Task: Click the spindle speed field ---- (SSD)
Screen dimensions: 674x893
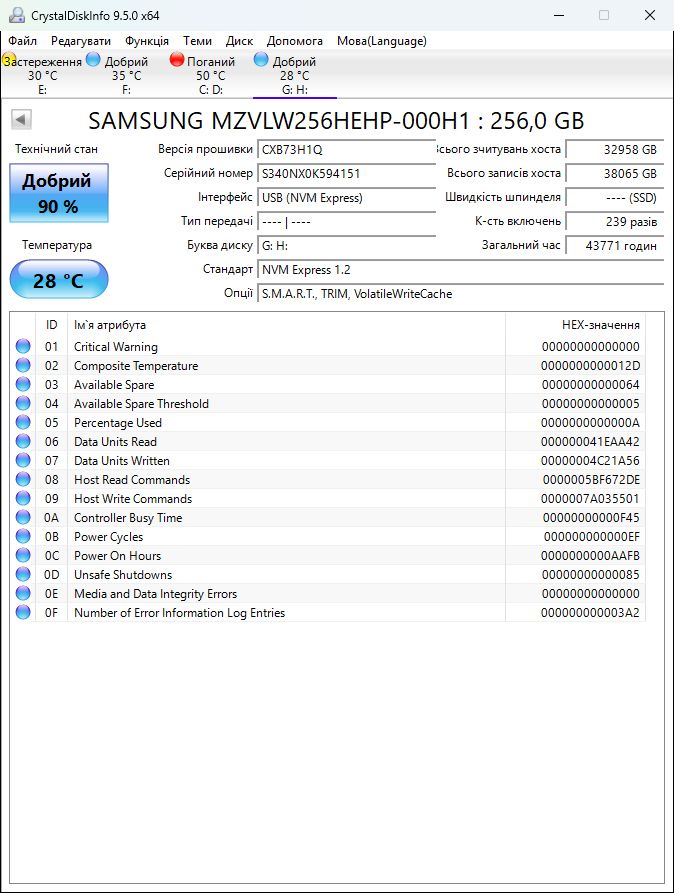Action: [x=615, y=198]
